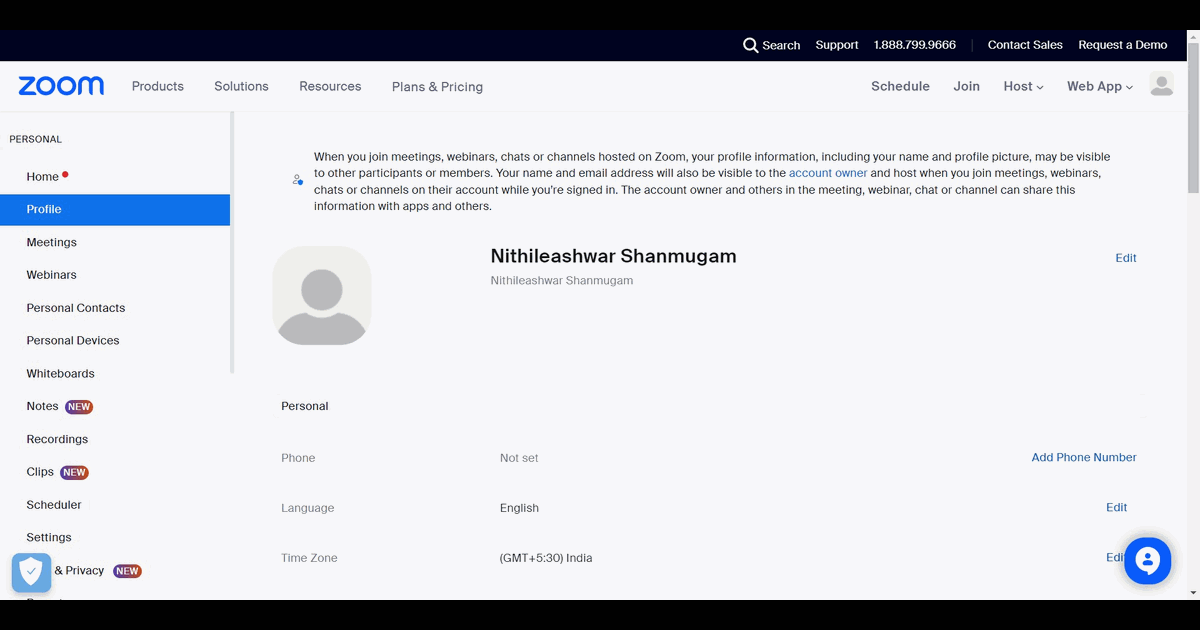1200x630 pixels.
Task: Click the red notification dot beside Home
Action: pyautogui.click(x=65, y=174)
